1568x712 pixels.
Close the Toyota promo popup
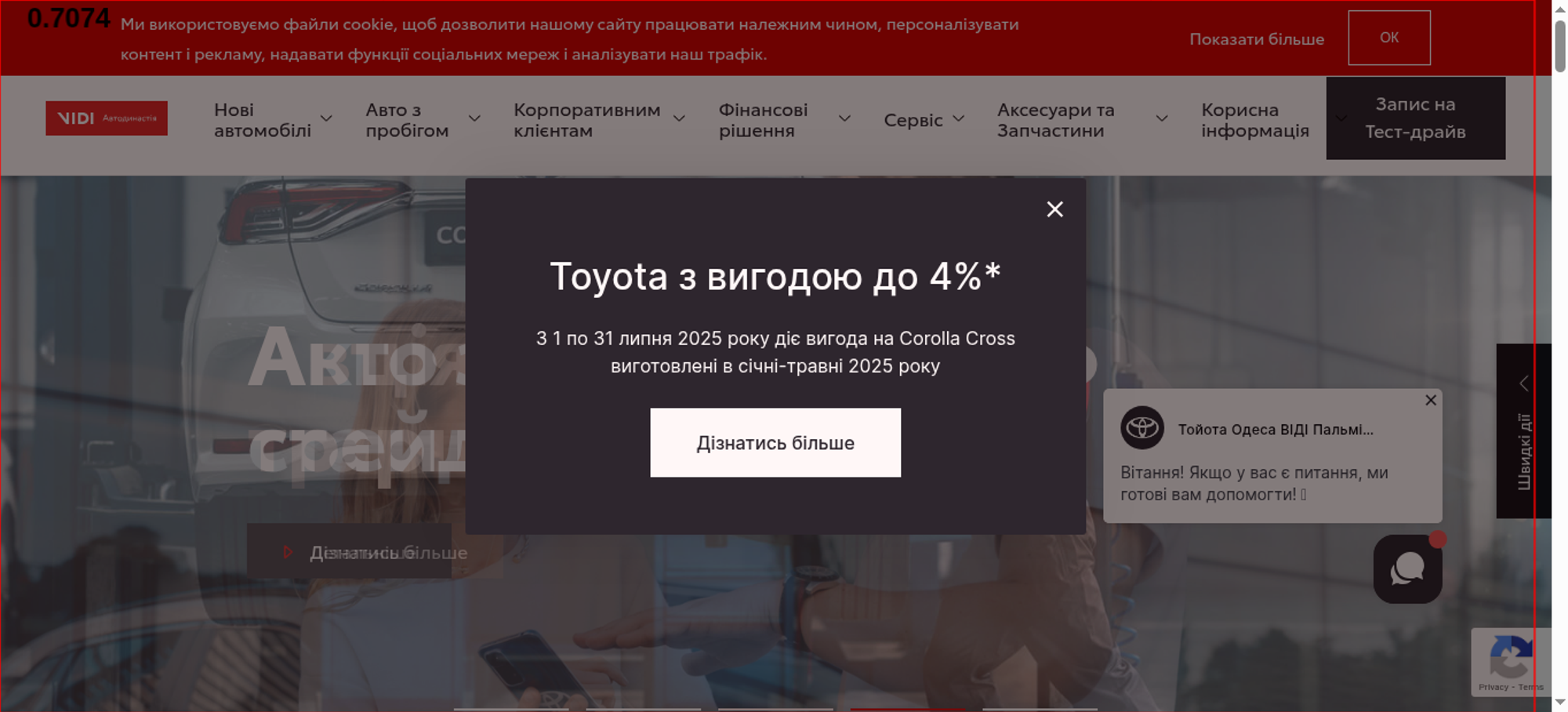(1054, 209)
